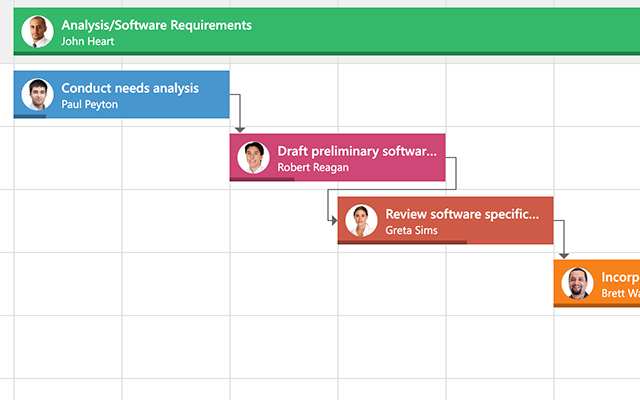Click the Robert Reagan name label

click(x=313, y=167)
